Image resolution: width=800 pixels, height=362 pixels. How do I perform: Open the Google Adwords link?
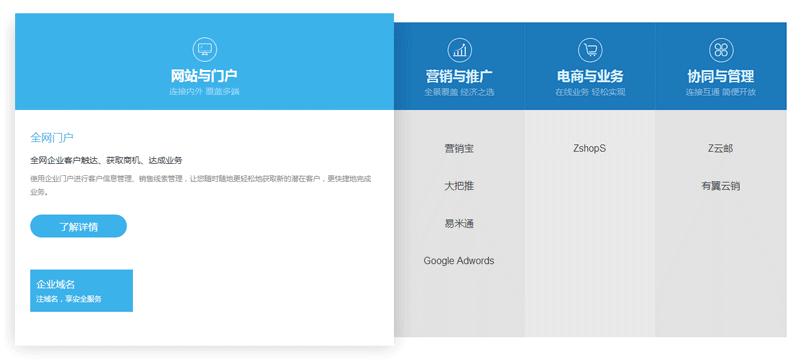459,261
